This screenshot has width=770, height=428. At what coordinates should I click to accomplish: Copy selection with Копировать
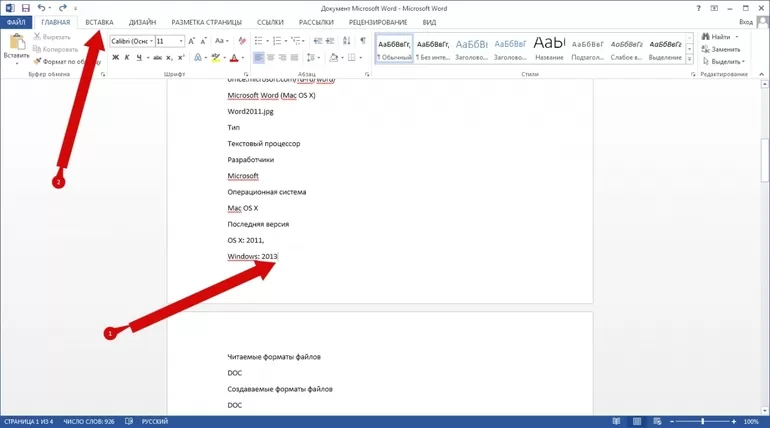(x=55, y=49)
